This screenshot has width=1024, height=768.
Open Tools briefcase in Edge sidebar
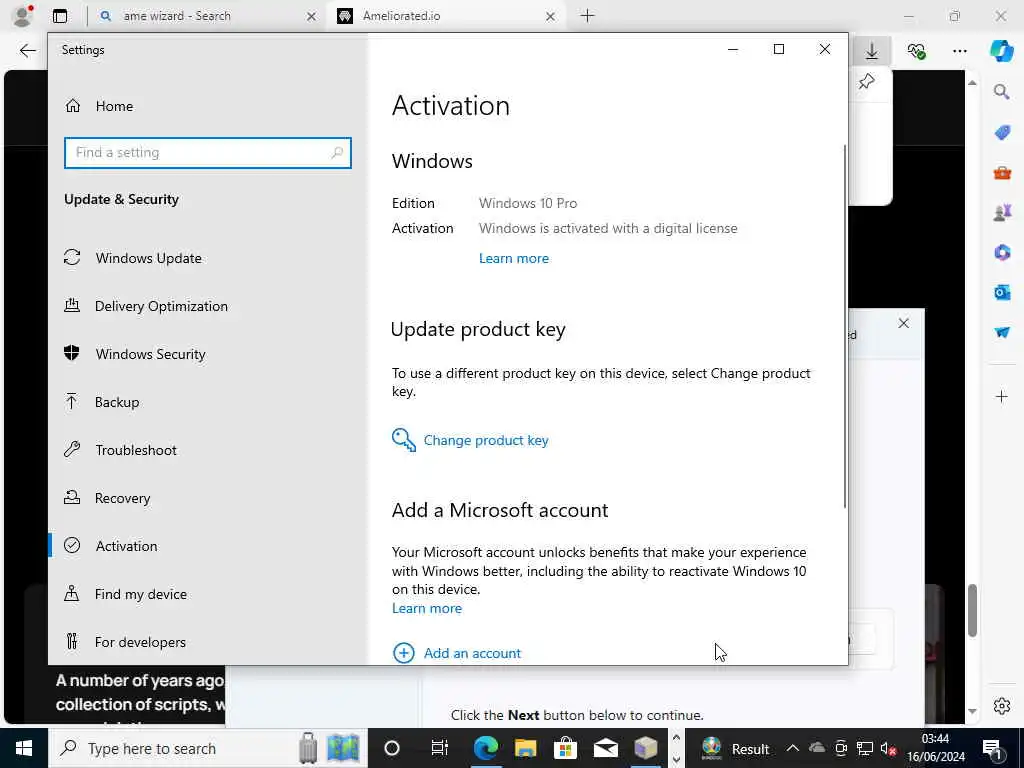(1002, 172)
